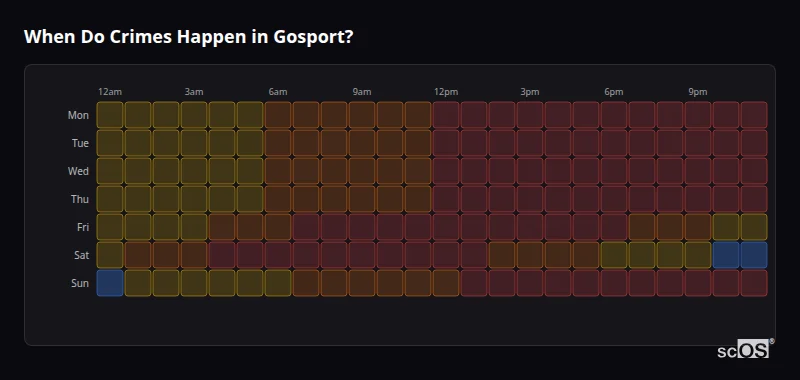
Task: Select the Friday 4am heatmap cell
Action: 222,227
